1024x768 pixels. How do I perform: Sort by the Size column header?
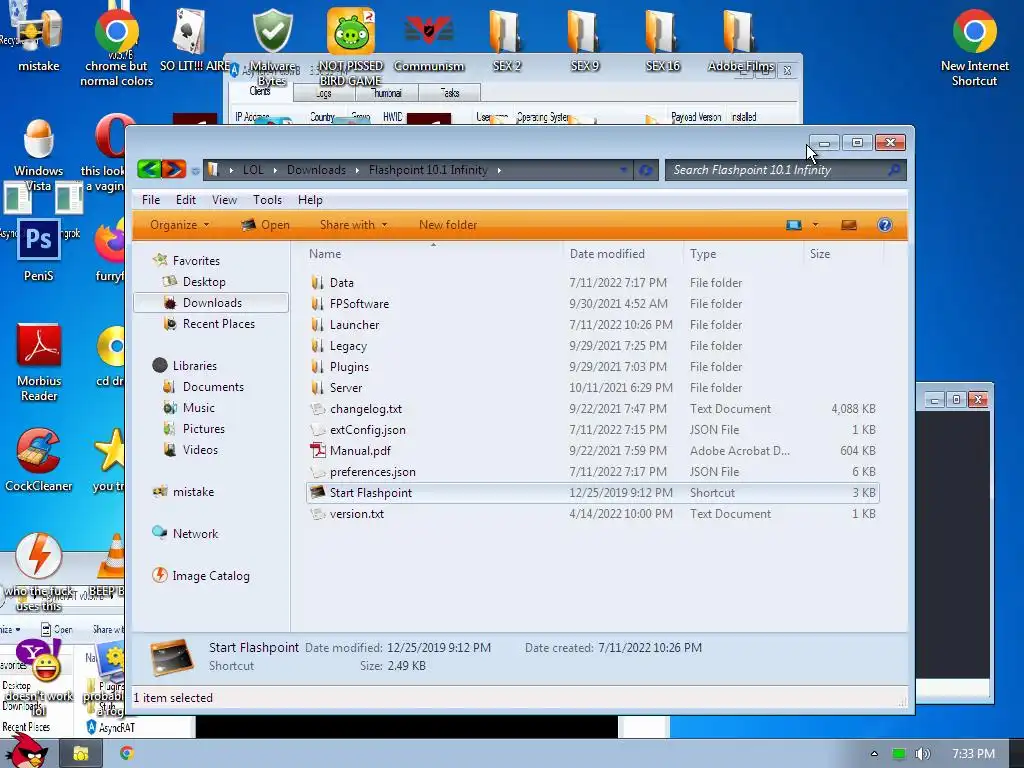point(843,254)
